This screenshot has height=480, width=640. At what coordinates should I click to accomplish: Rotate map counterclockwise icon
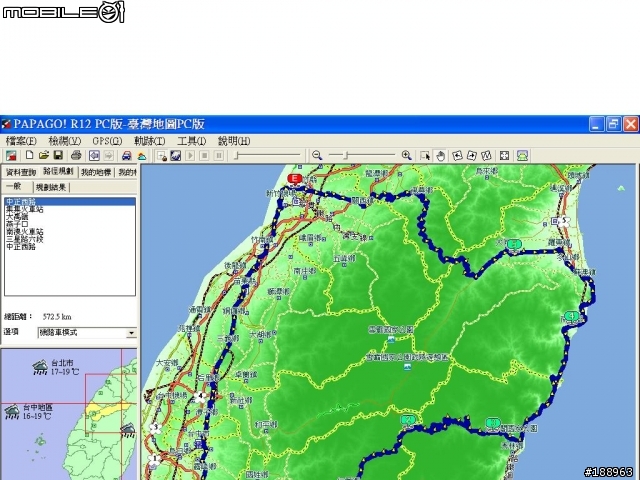[457, 156]
